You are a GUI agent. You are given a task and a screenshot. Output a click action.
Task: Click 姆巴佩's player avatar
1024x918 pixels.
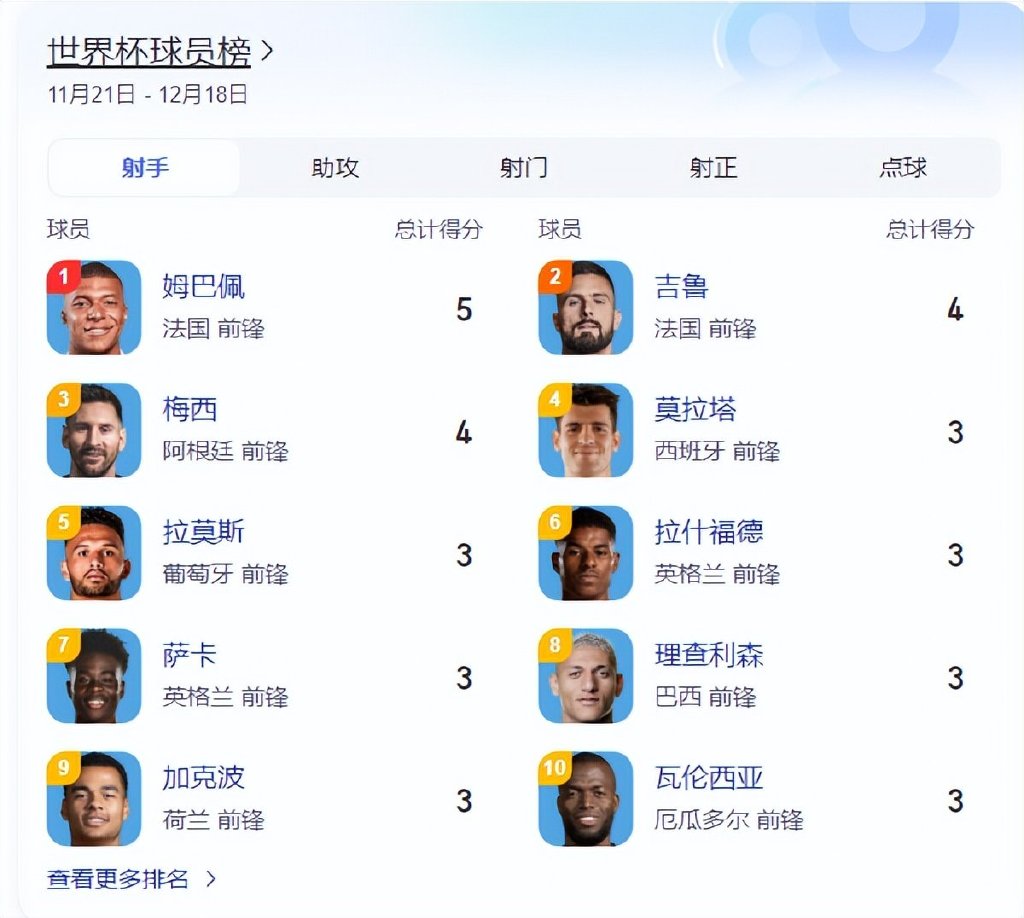[x=94, y=308]
